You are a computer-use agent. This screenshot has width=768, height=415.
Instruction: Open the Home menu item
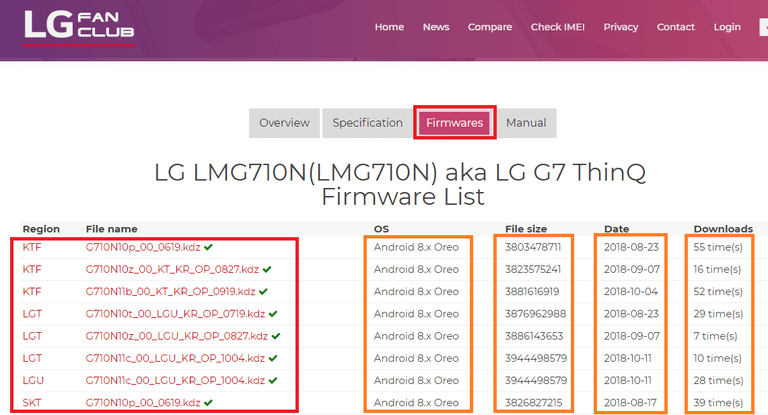point(389,27)
